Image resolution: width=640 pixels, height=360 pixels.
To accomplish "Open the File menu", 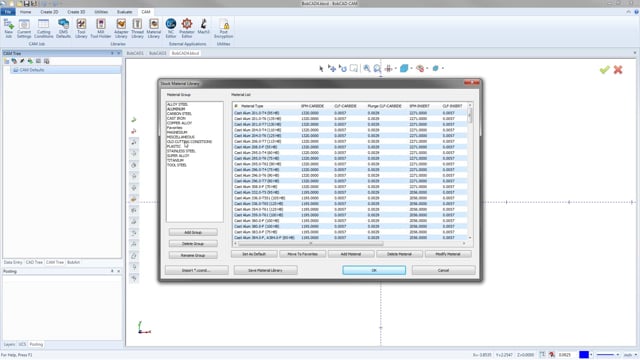I will coord(8,12).
